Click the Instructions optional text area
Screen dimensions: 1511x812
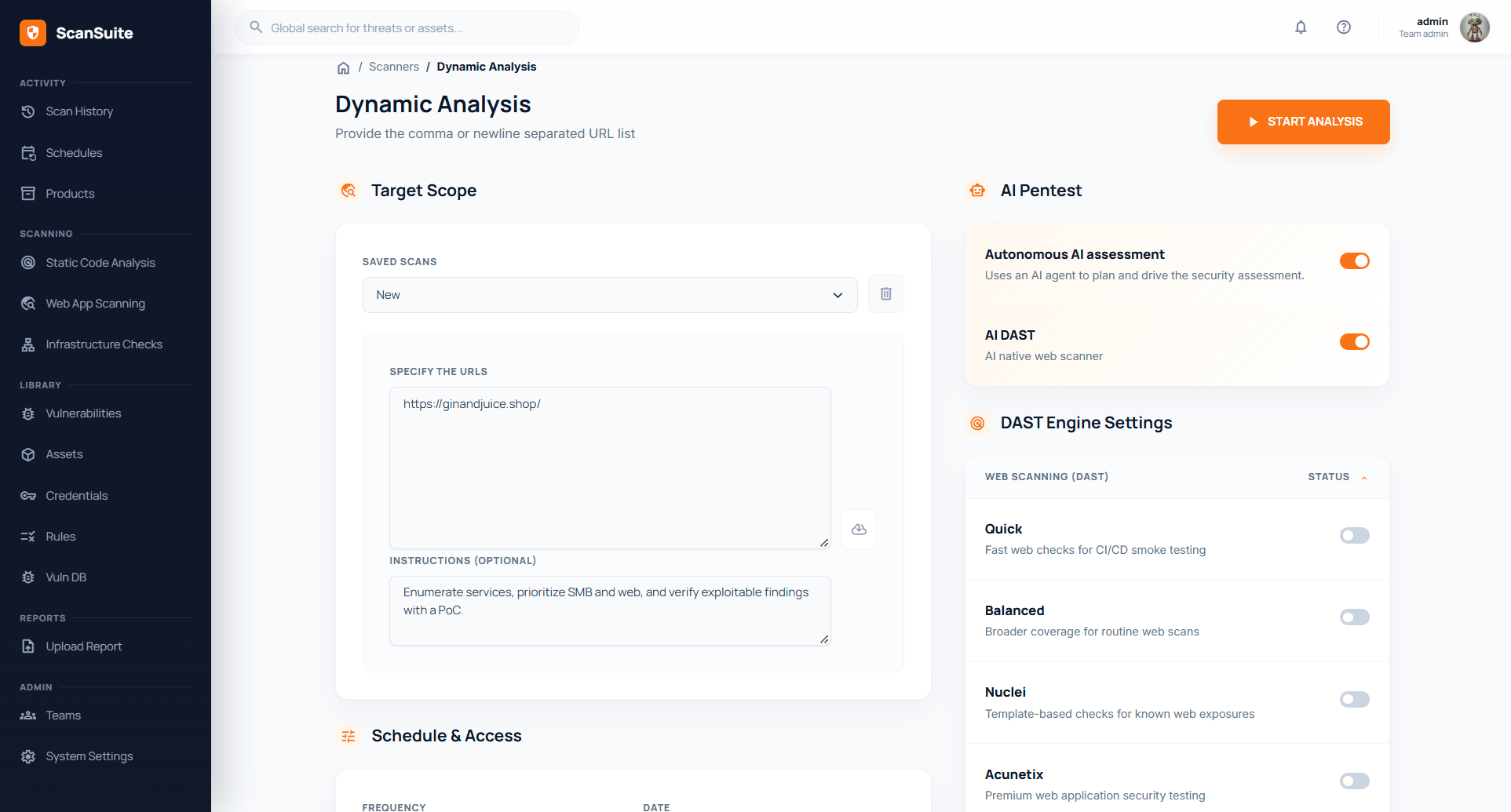pyautogui.click(x=610, y=611)
